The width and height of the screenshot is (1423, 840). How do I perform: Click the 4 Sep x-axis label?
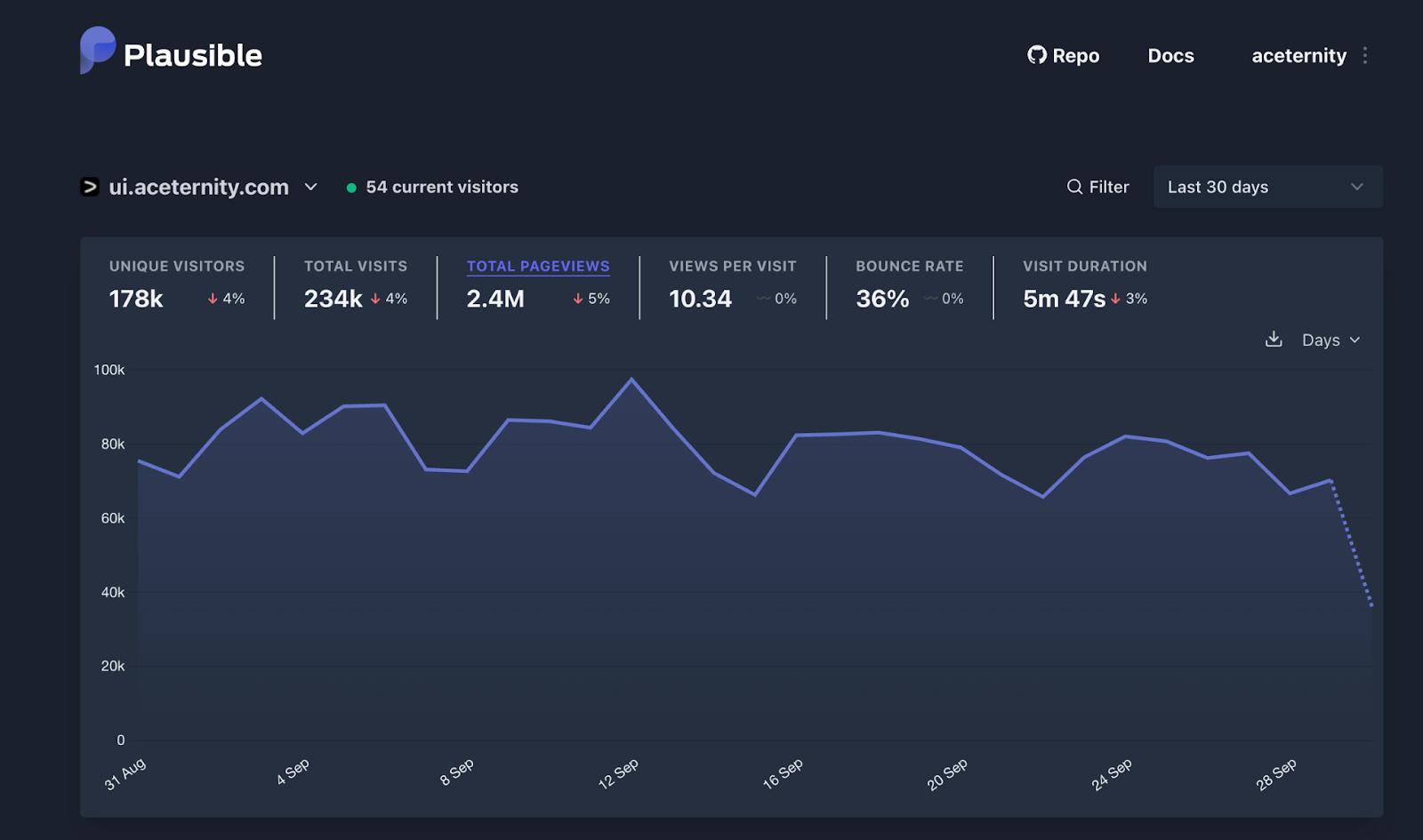(x=293, y=772)
